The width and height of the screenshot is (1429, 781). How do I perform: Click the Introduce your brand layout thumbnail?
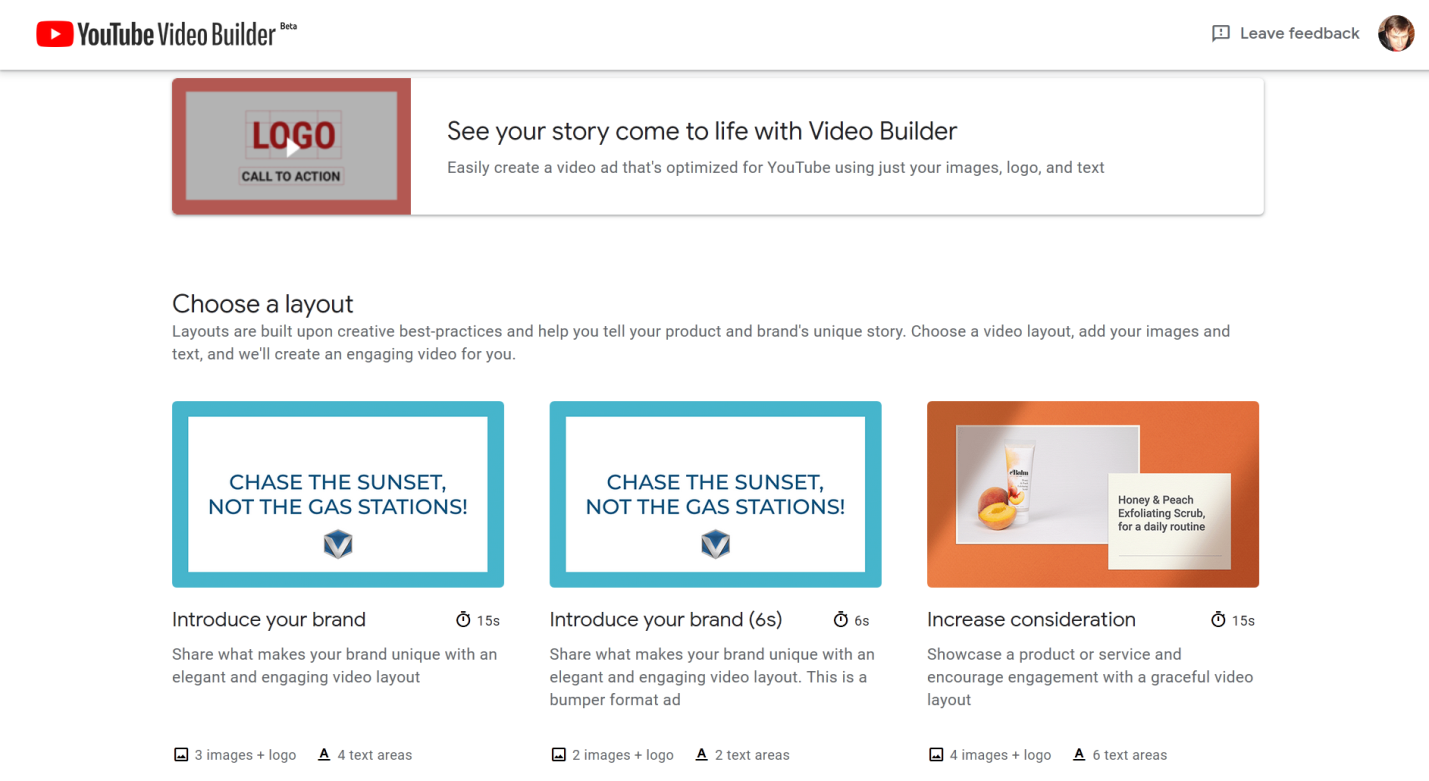337,494
